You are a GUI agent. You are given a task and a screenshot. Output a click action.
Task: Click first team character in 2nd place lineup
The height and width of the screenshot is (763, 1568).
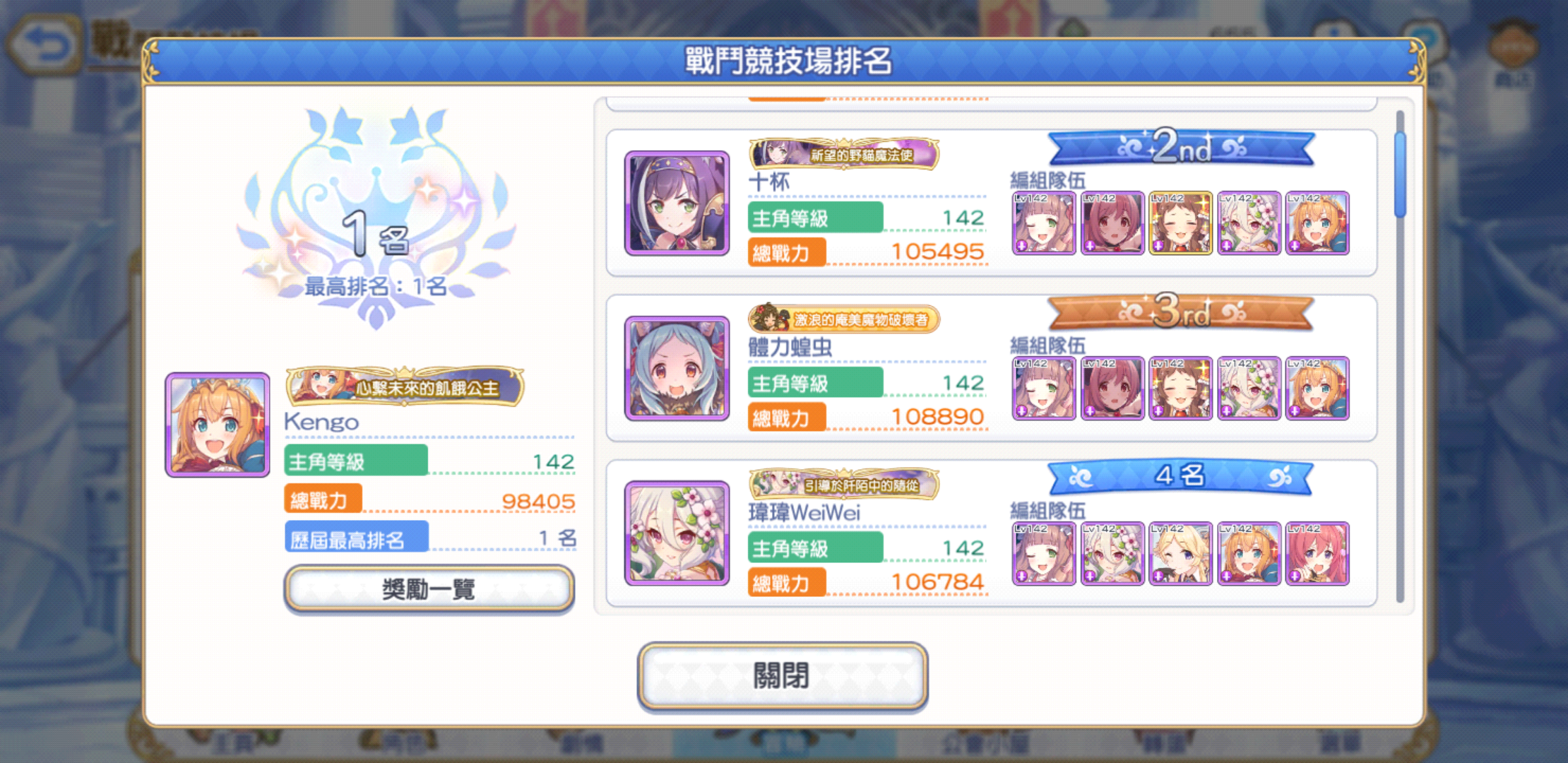point(1044,223)
